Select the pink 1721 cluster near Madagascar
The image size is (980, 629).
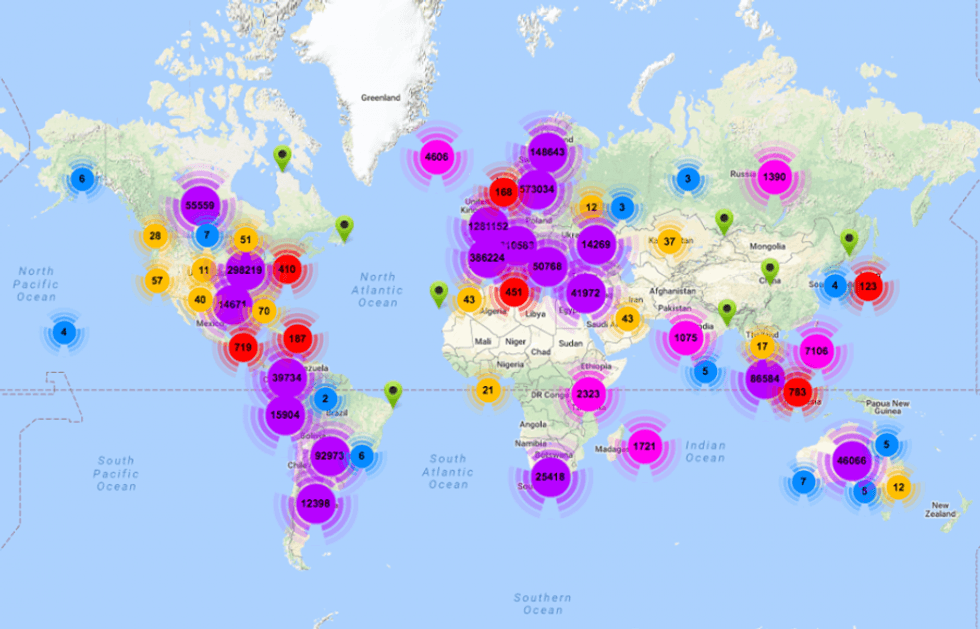645,445
